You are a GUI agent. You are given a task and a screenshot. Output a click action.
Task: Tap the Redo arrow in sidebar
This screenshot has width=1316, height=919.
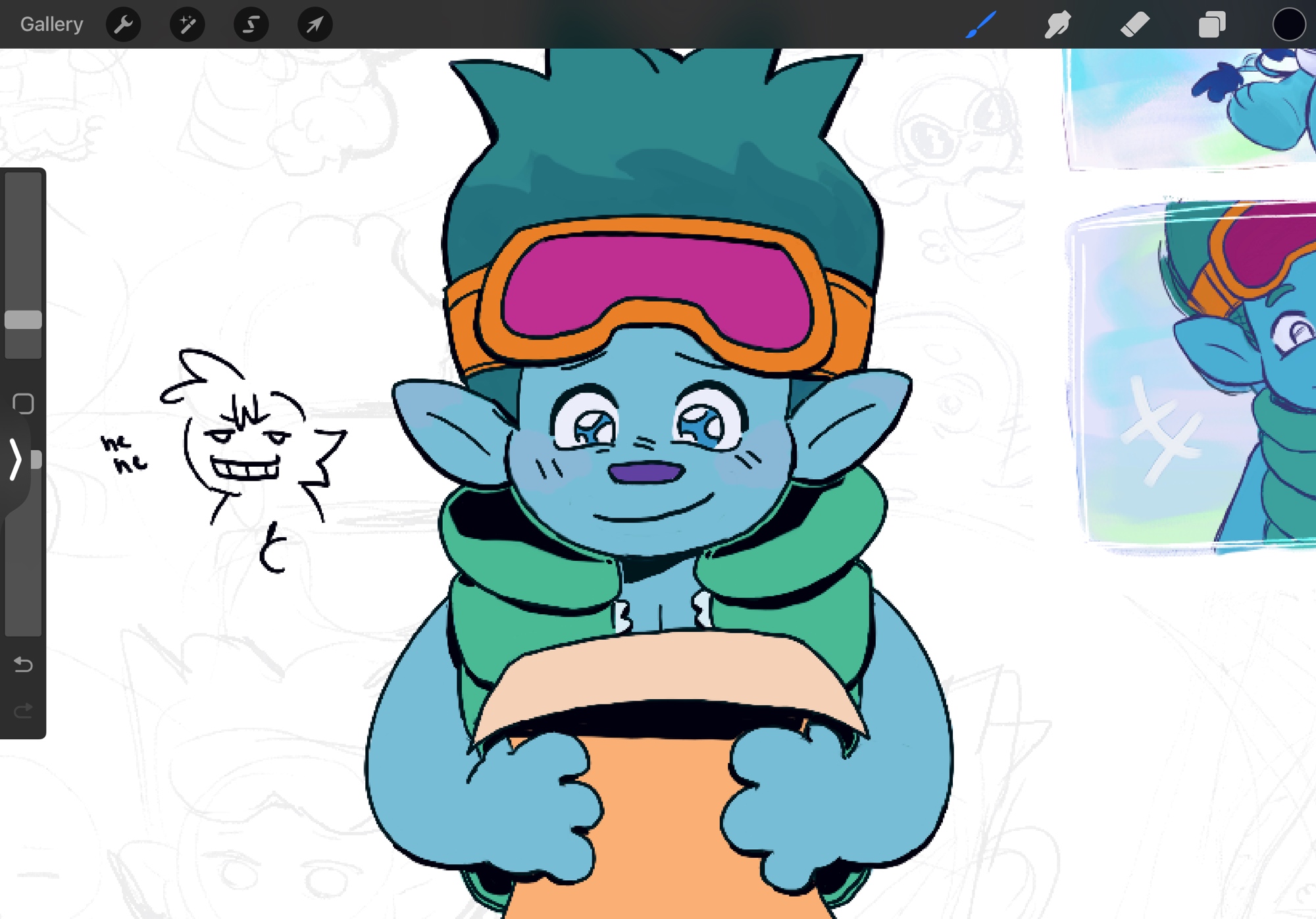point(23,711)
